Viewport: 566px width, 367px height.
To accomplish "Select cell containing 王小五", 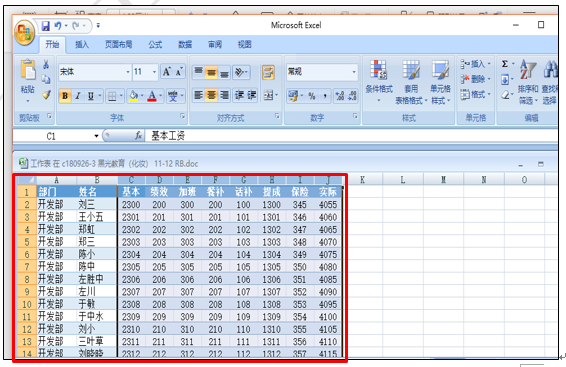I will [x=97, y=217].
